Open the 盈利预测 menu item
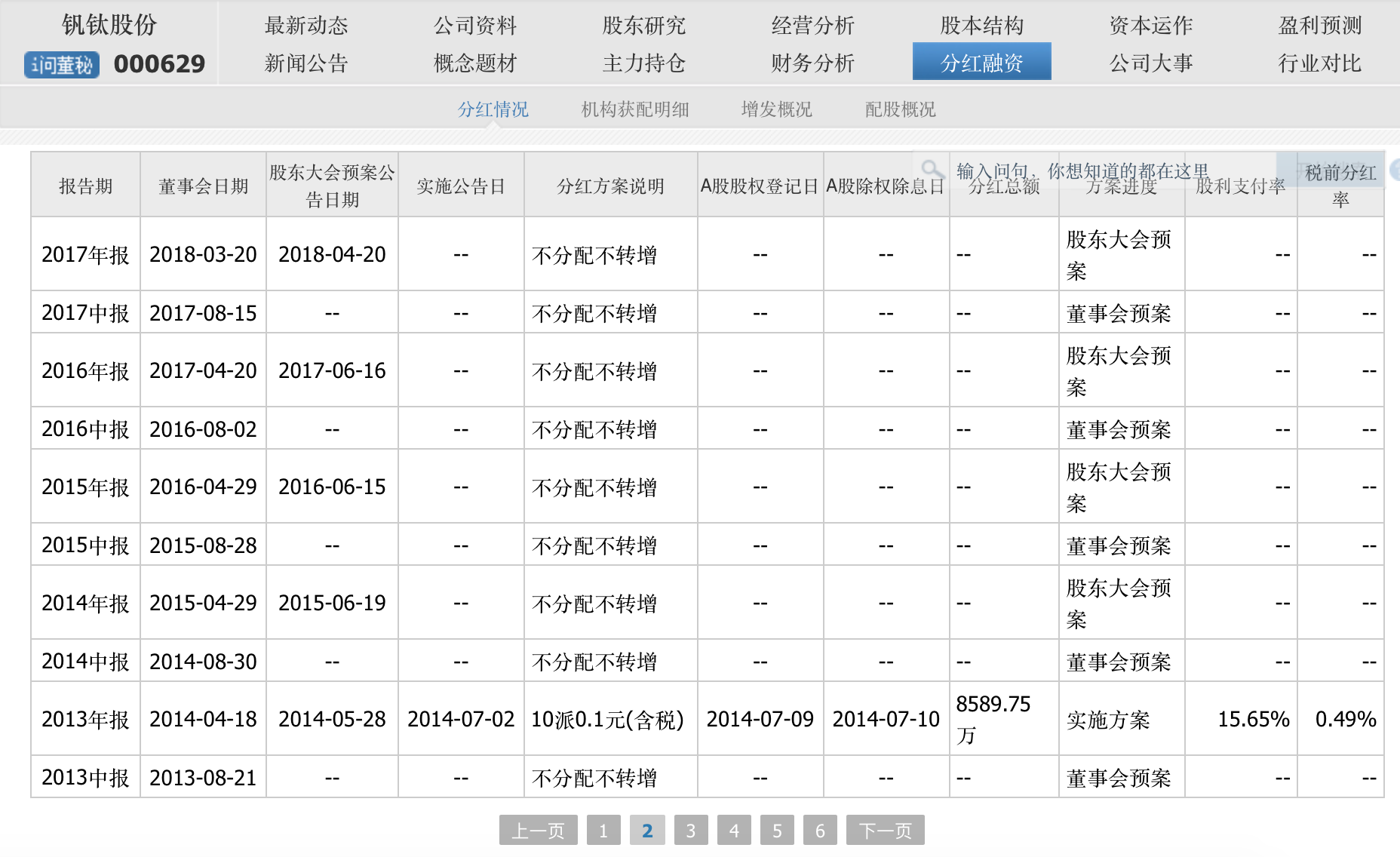 1320,26
